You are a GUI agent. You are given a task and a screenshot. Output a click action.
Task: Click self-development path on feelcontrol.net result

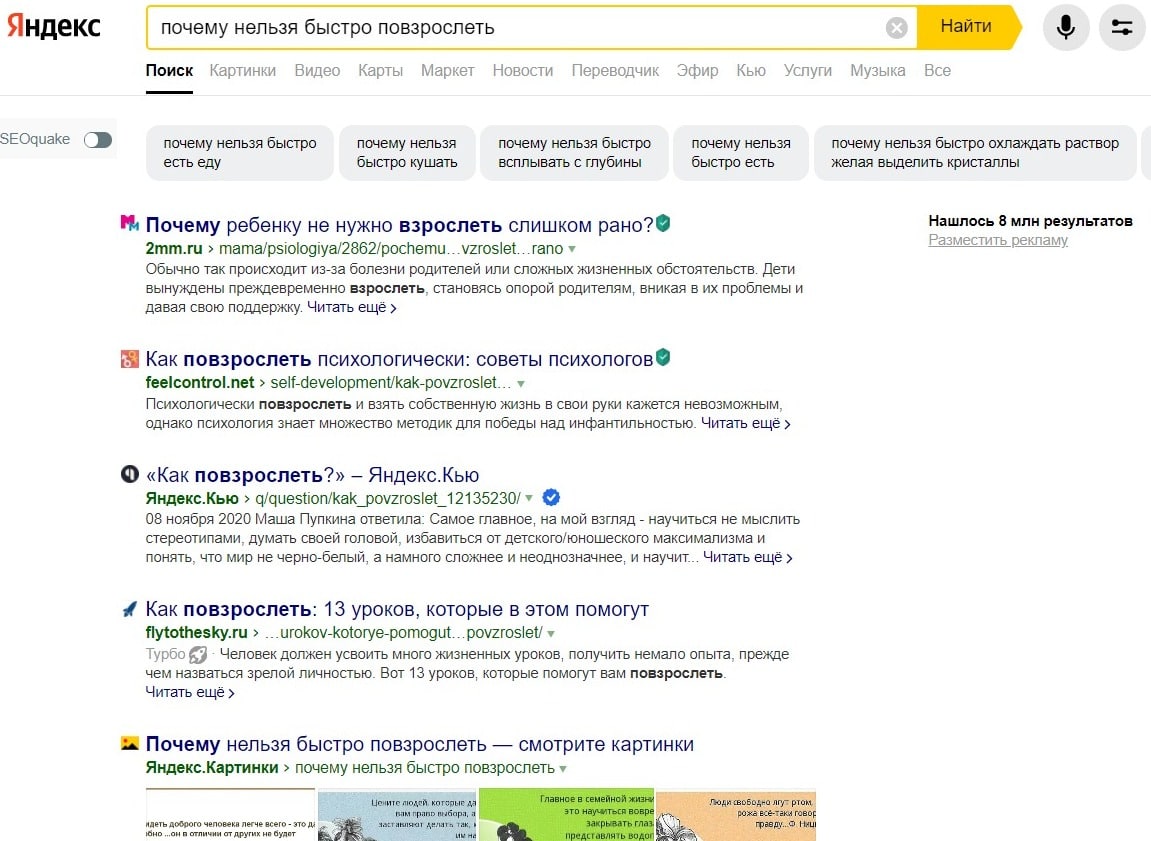tap(391, 383)
